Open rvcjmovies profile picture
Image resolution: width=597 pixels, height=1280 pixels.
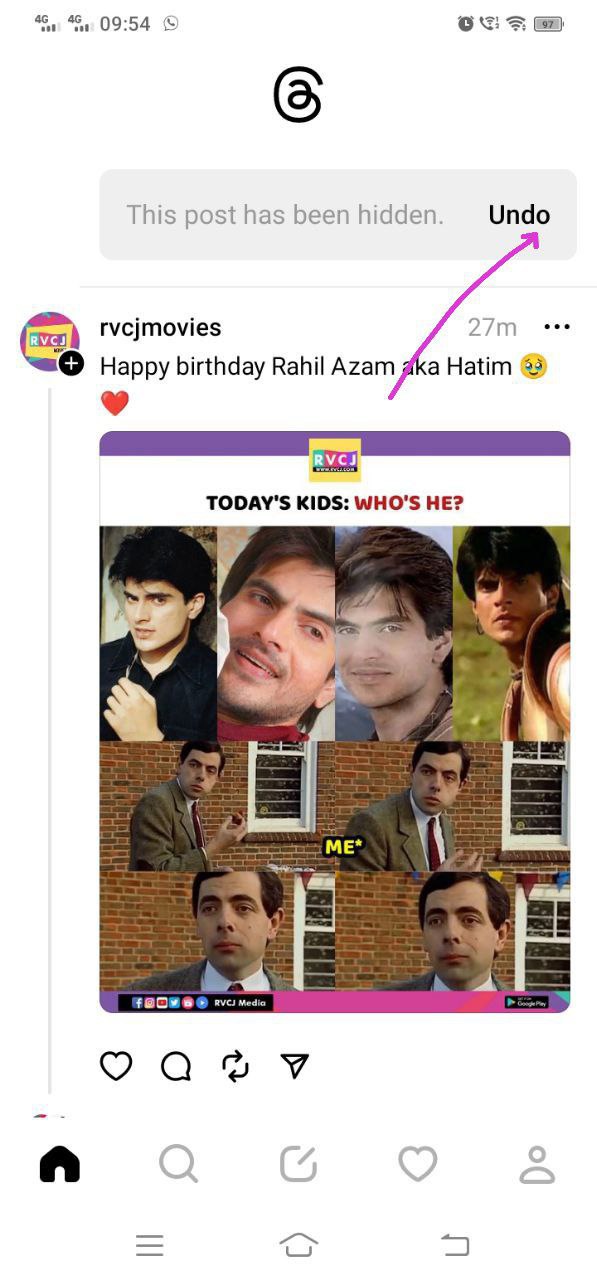pos(49,342)
